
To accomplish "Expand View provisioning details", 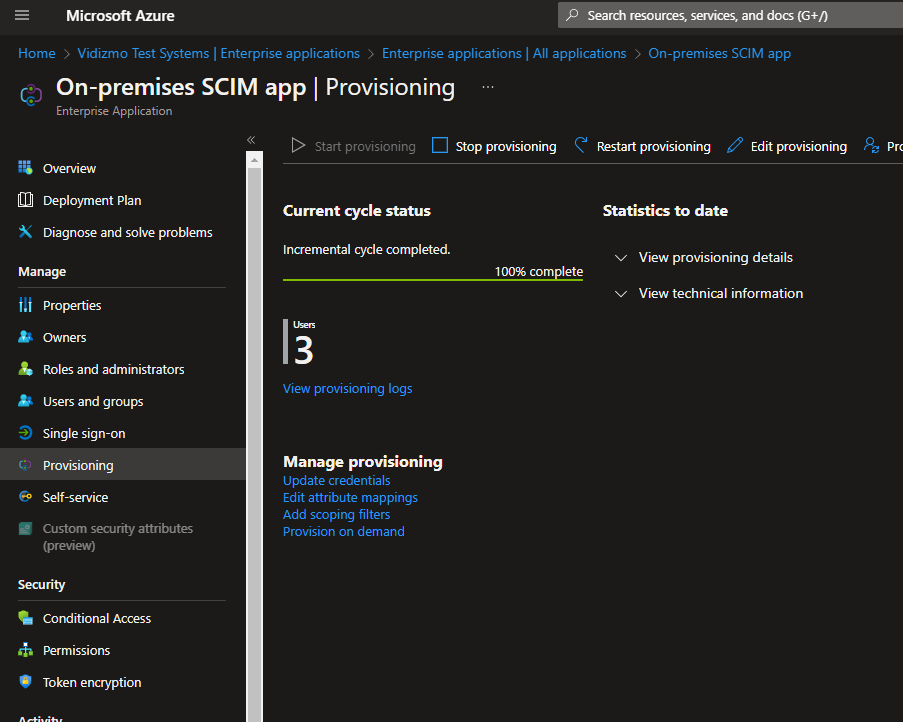I will (x=715, y=257).
